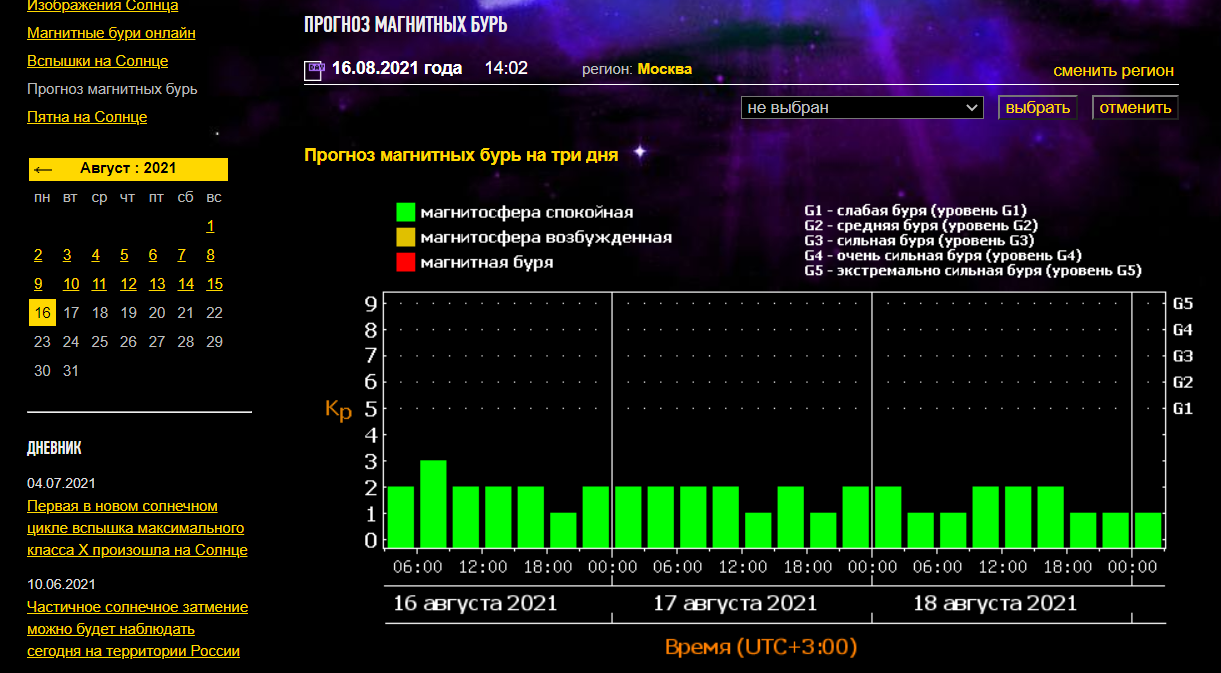Click the yellow 'магнитосфера возбужденная' legend square
The width and height of the screenshot is (1221, 673).
tap(405, 238)
